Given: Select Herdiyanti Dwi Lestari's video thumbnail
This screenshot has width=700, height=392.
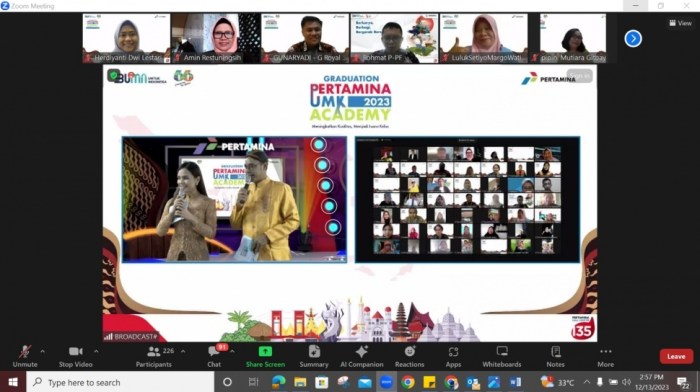Looking at the screenshot, I should (x=126, y=38).
